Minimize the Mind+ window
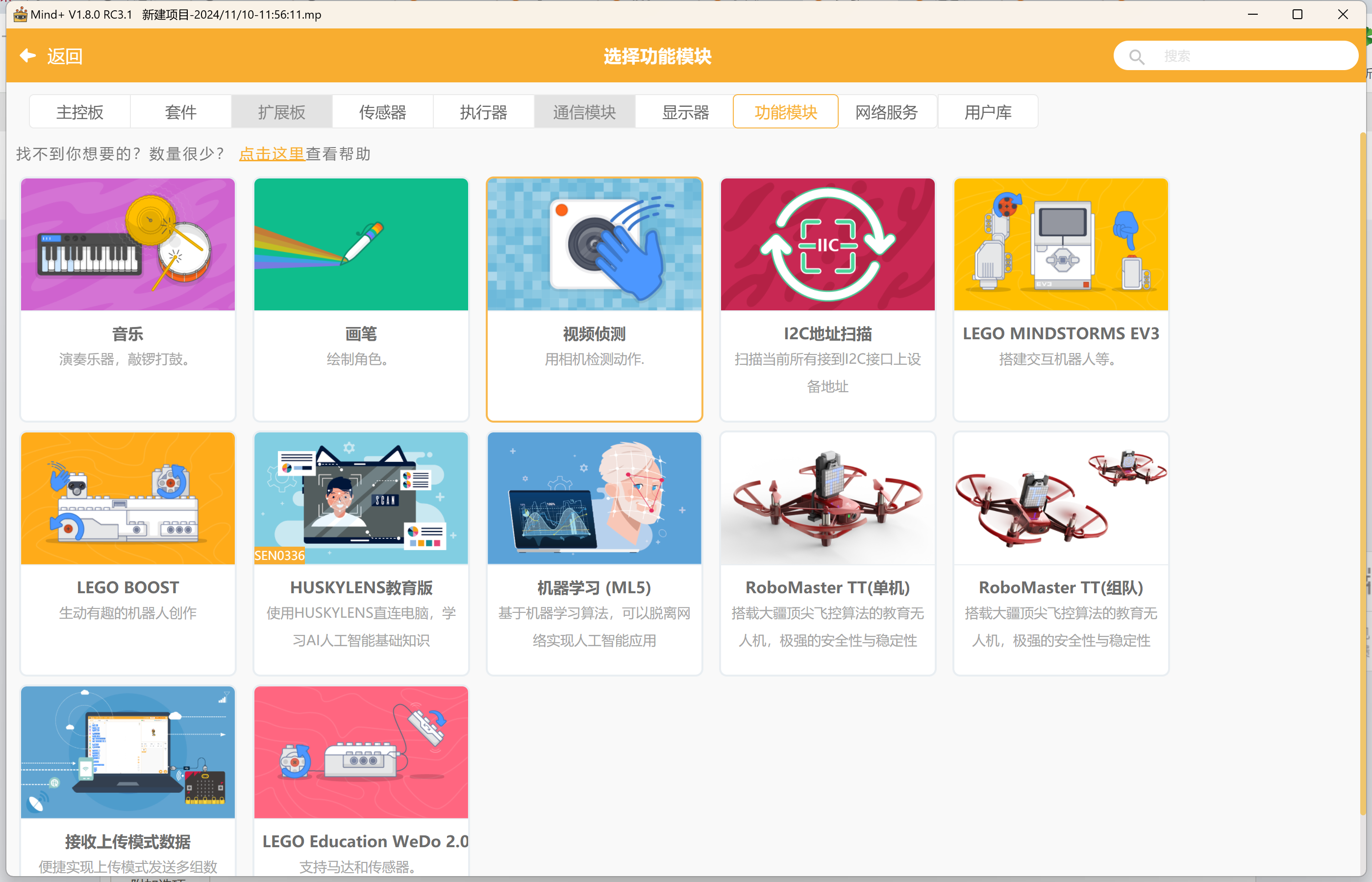Viewport: 1372px width, 882px height. (1253, 14)
